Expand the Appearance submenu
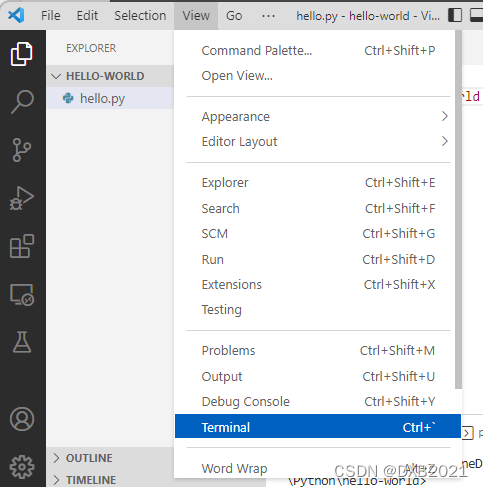Viewport: 483px width, 487px height. (x=318, y=117)
